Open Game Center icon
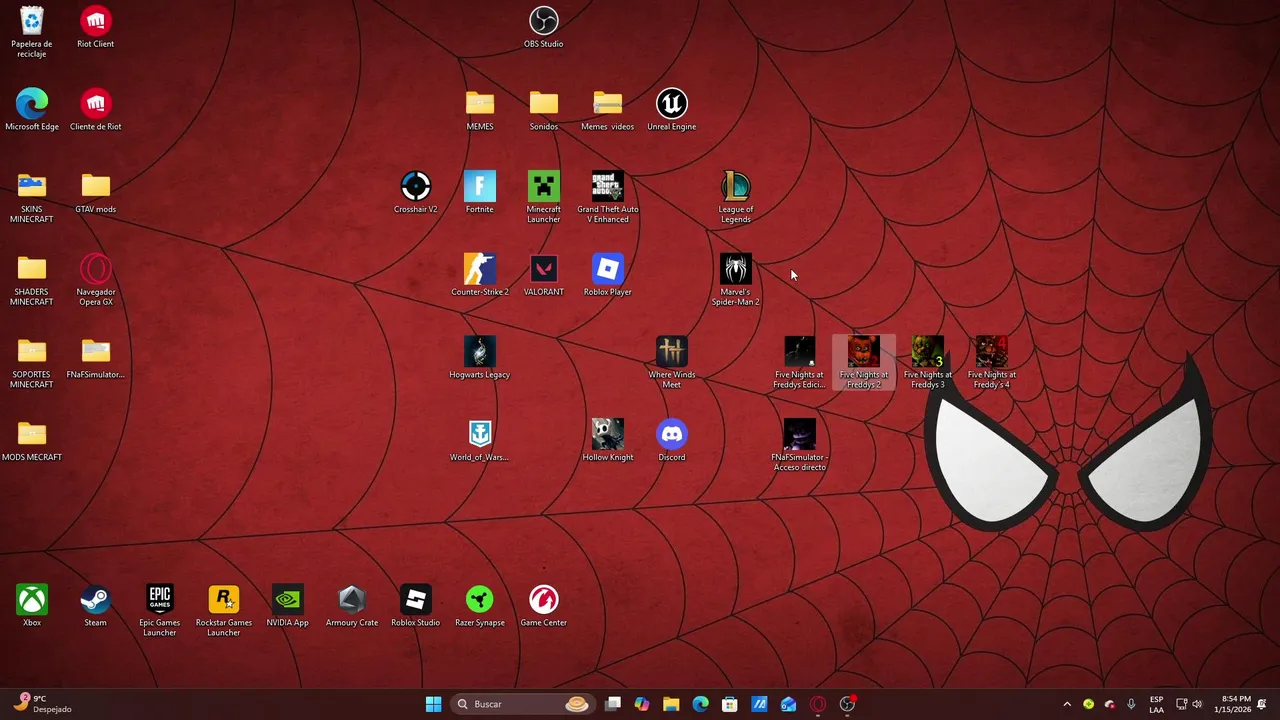This screenshot has width=1280, height=720. [543, 607]
